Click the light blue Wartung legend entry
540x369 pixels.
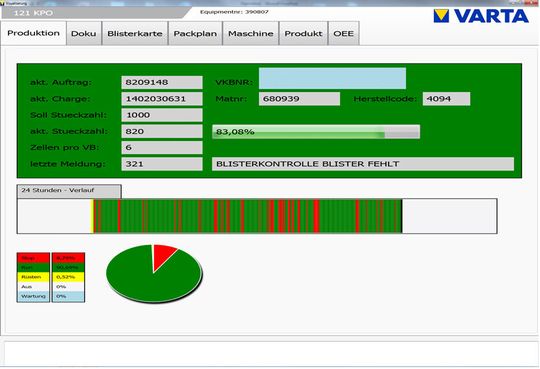pos(33,296)
